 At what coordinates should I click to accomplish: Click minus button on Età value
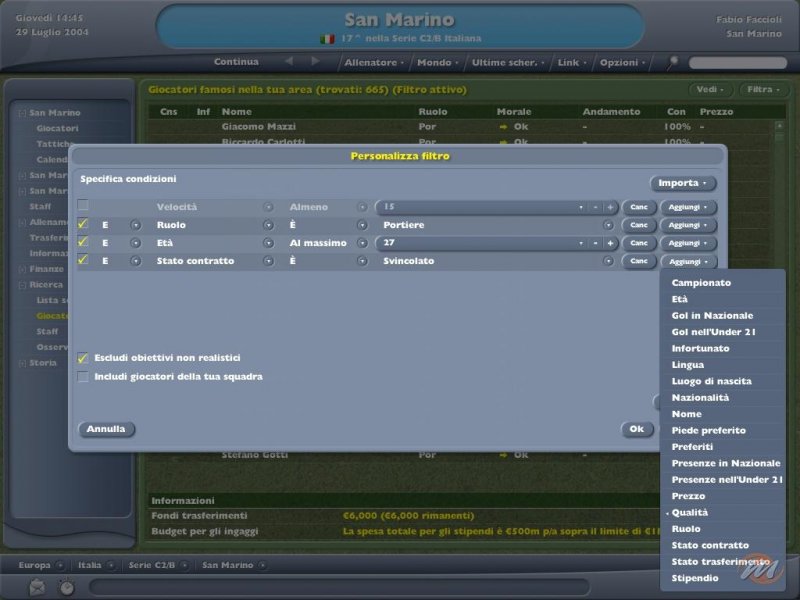click(595, 243)
